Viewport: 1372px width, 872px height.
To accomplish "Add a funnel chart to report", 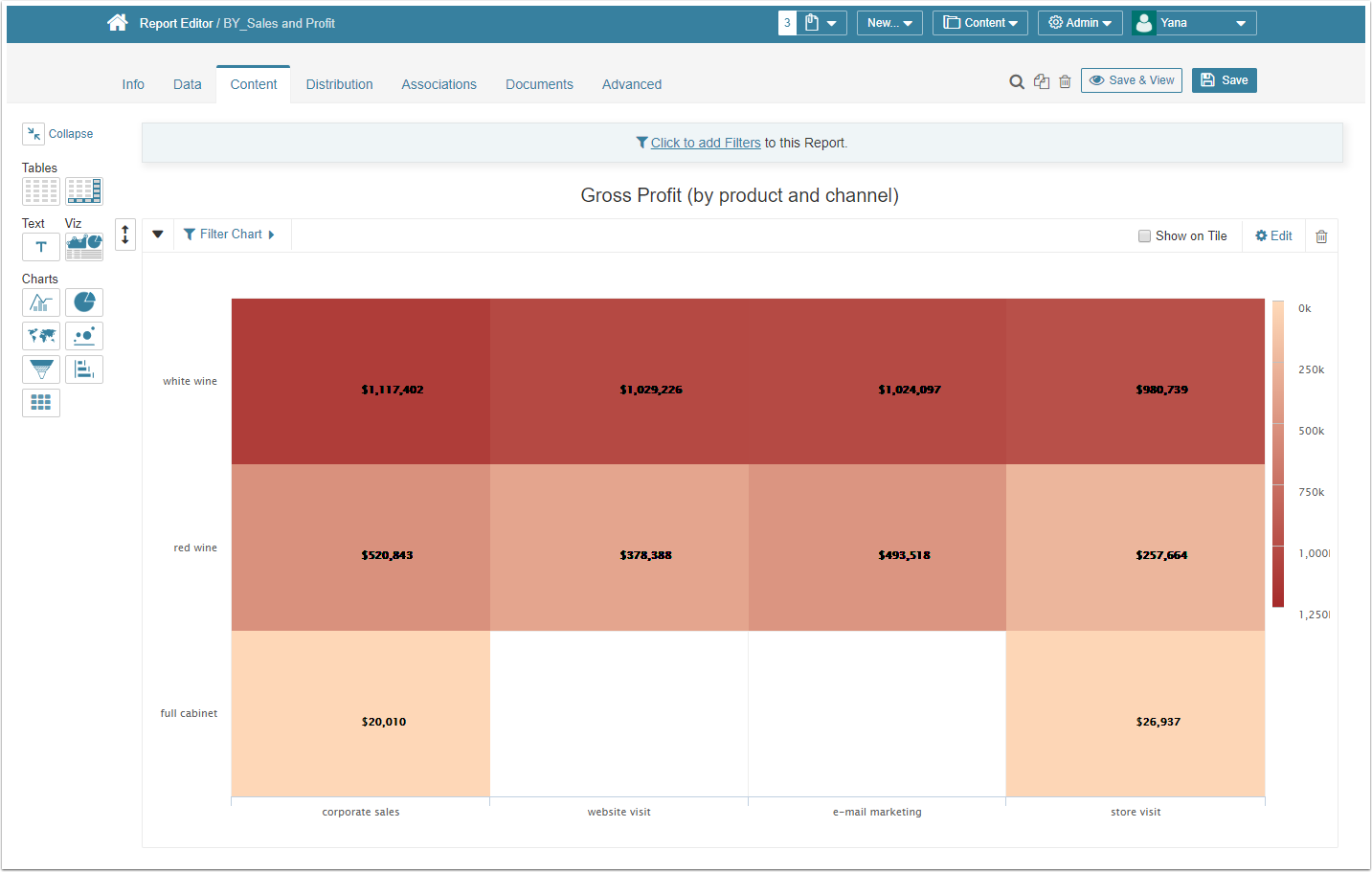I will point(41,369).
